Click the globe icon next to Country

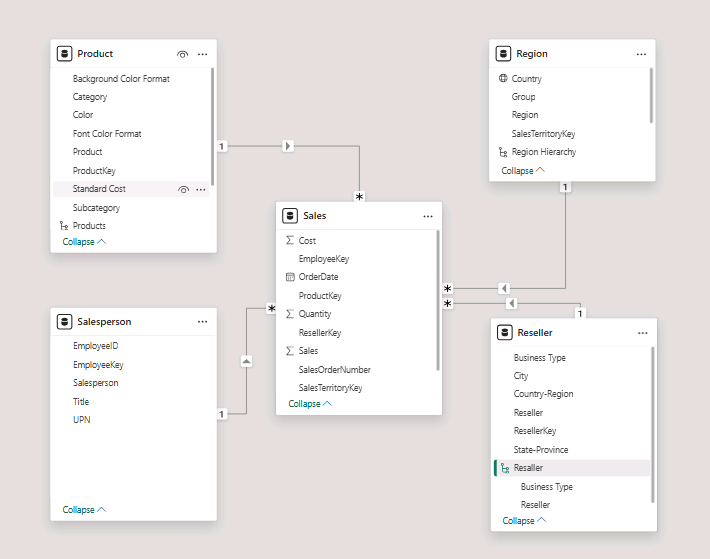(x=503, y=79)
